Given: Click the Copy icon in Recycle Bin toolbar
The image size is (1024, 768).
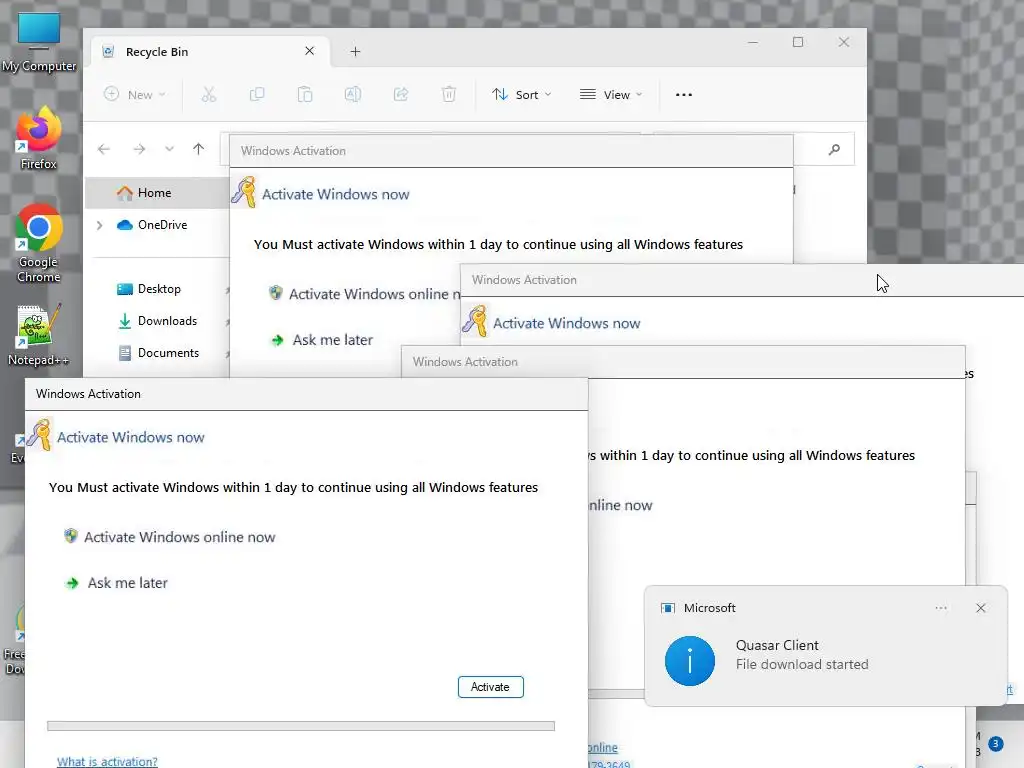Looking at the screenshot, I should (x=257, y=95).
